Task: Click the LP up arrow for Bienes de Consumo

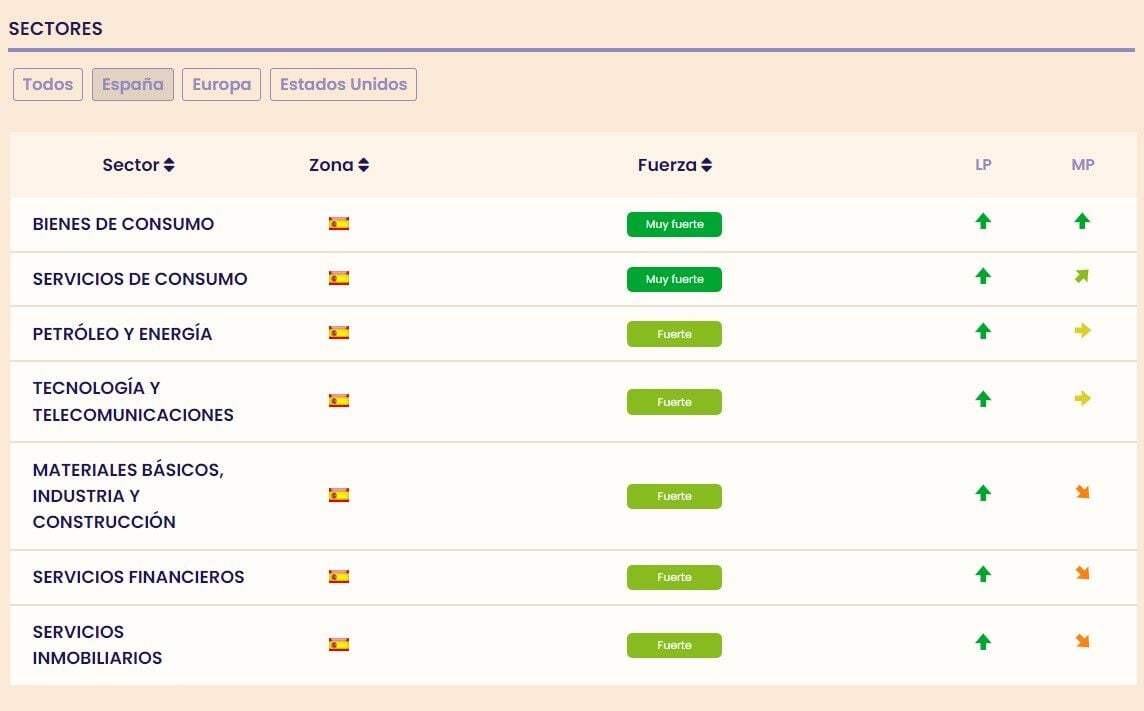Action: click(x=983, y=222)
